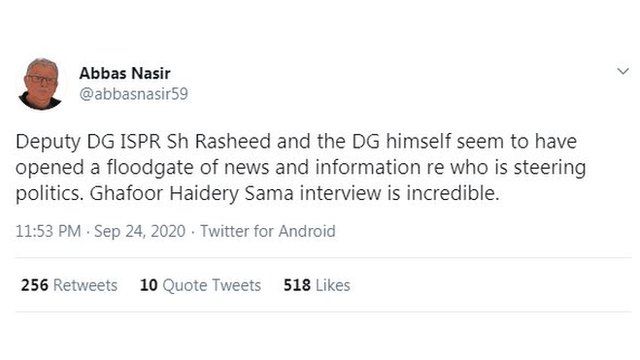Click the word 'ISPR' in the tweet
Viewport: 640px width, 360px height.
(x=140, y=142)
